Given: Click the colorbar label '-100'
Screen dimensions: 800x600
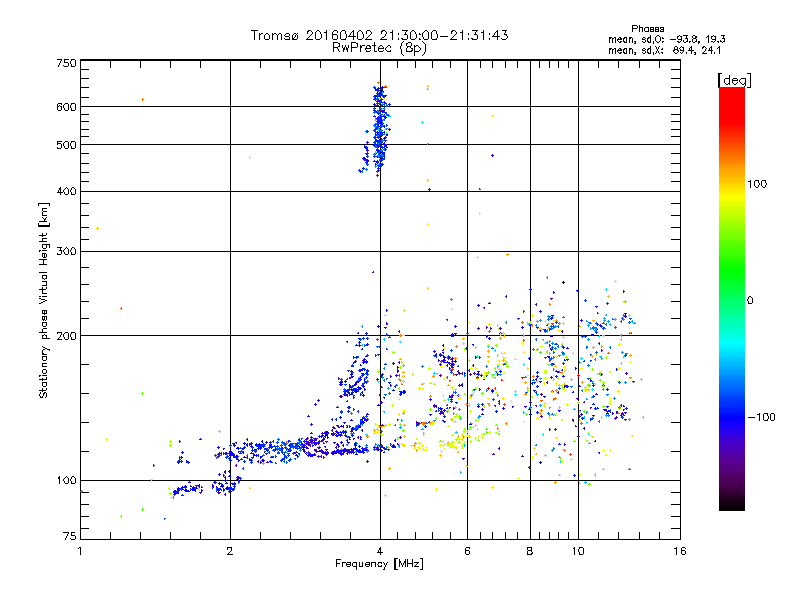Looking at the screenshot, I should pyautogui.click(x=761, y=417).
